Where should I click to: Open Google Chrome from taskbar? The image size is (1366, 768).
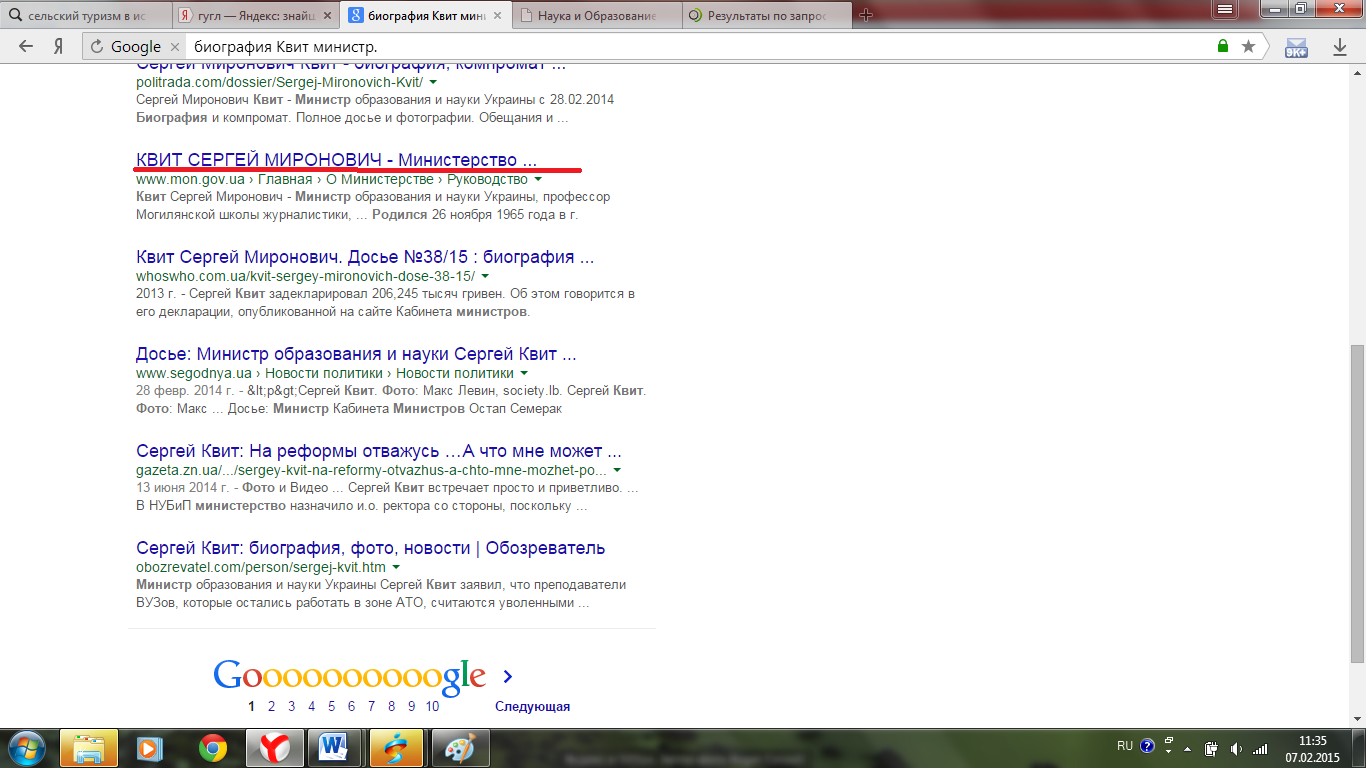[x=212, y=748]
